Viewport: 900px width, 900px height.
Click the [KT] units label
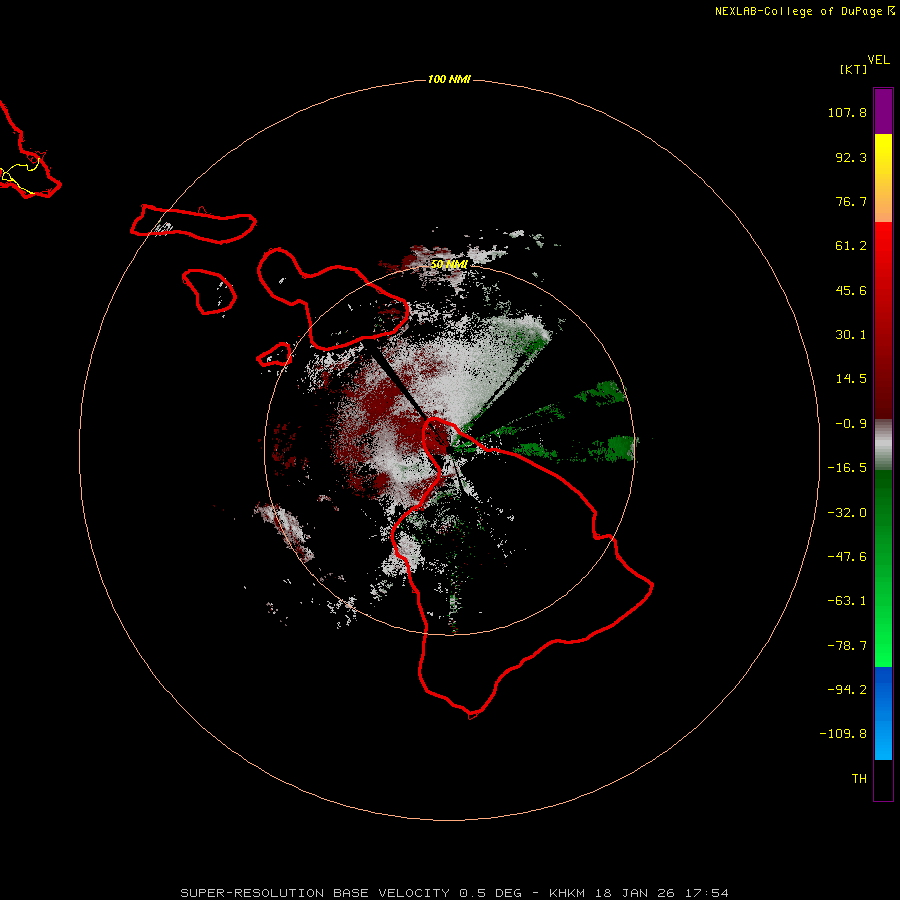853,69
